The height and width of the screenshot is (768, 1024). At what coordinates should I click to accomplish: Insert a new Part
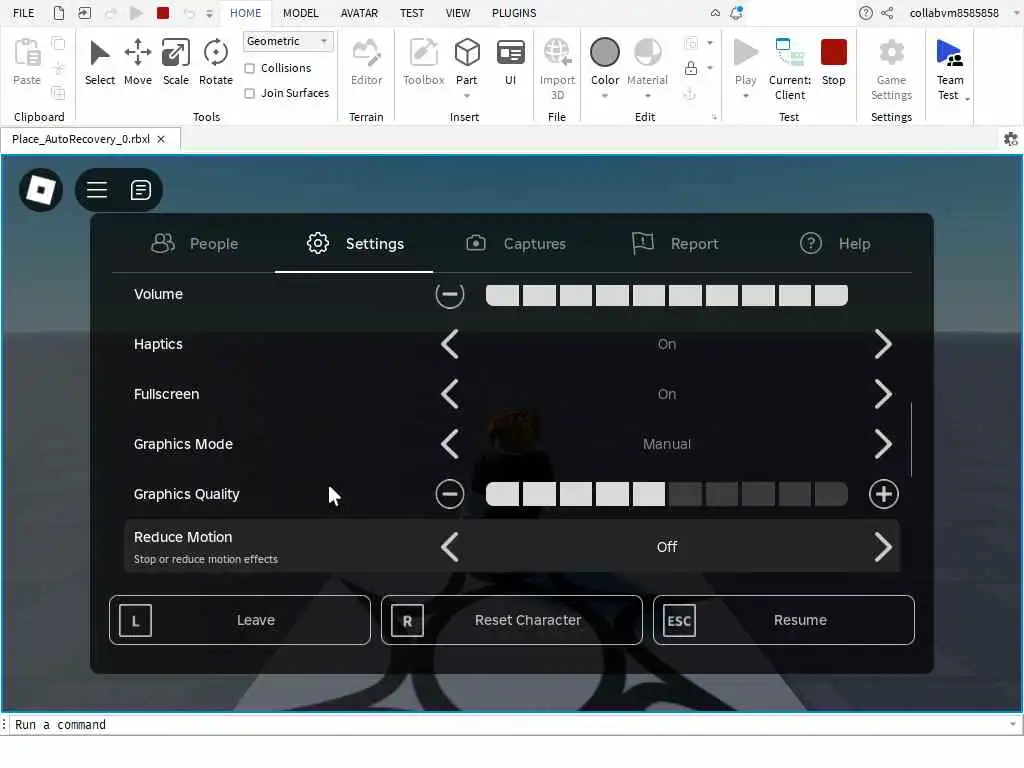(x=467, y=54)
